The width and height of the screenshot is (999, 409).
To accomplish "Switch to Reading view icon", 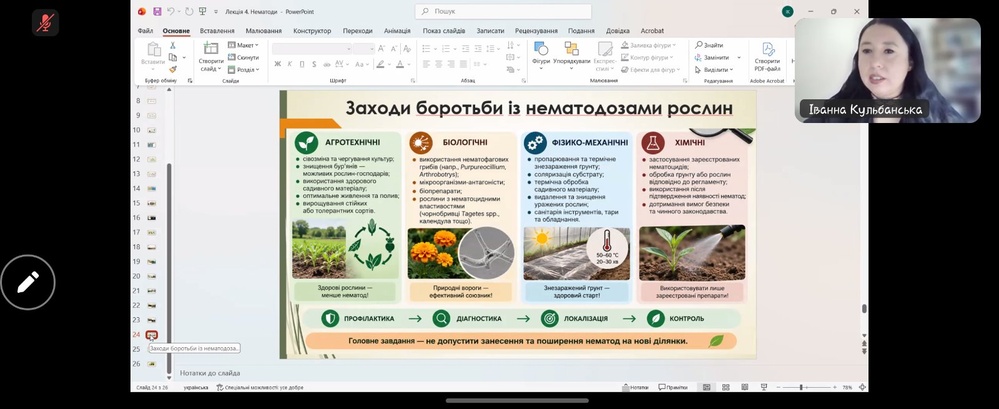I will tap(745, 387).
